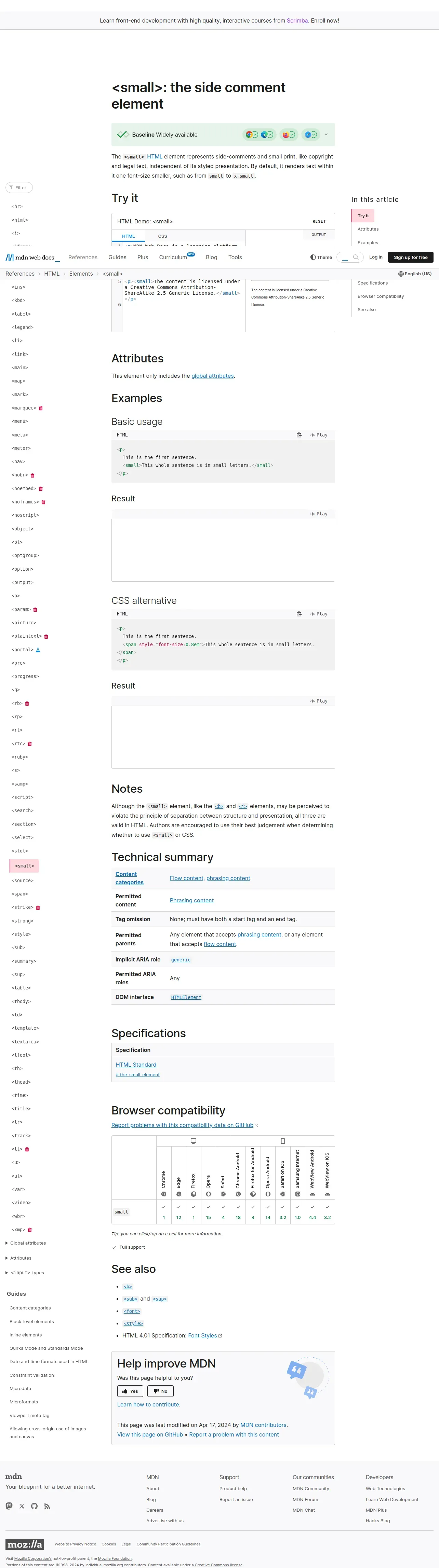Screen dimensions: 439x1568
Task: Click Chrome browser icon in compatibility table header
Action: [163, 1194]
